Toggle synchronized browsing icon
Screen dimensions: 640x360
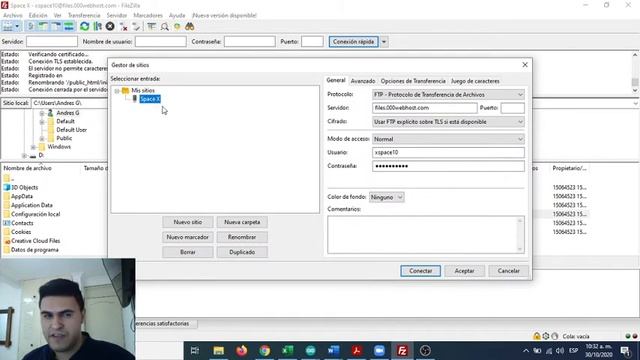pyautogui.click(x=177, y=27)
